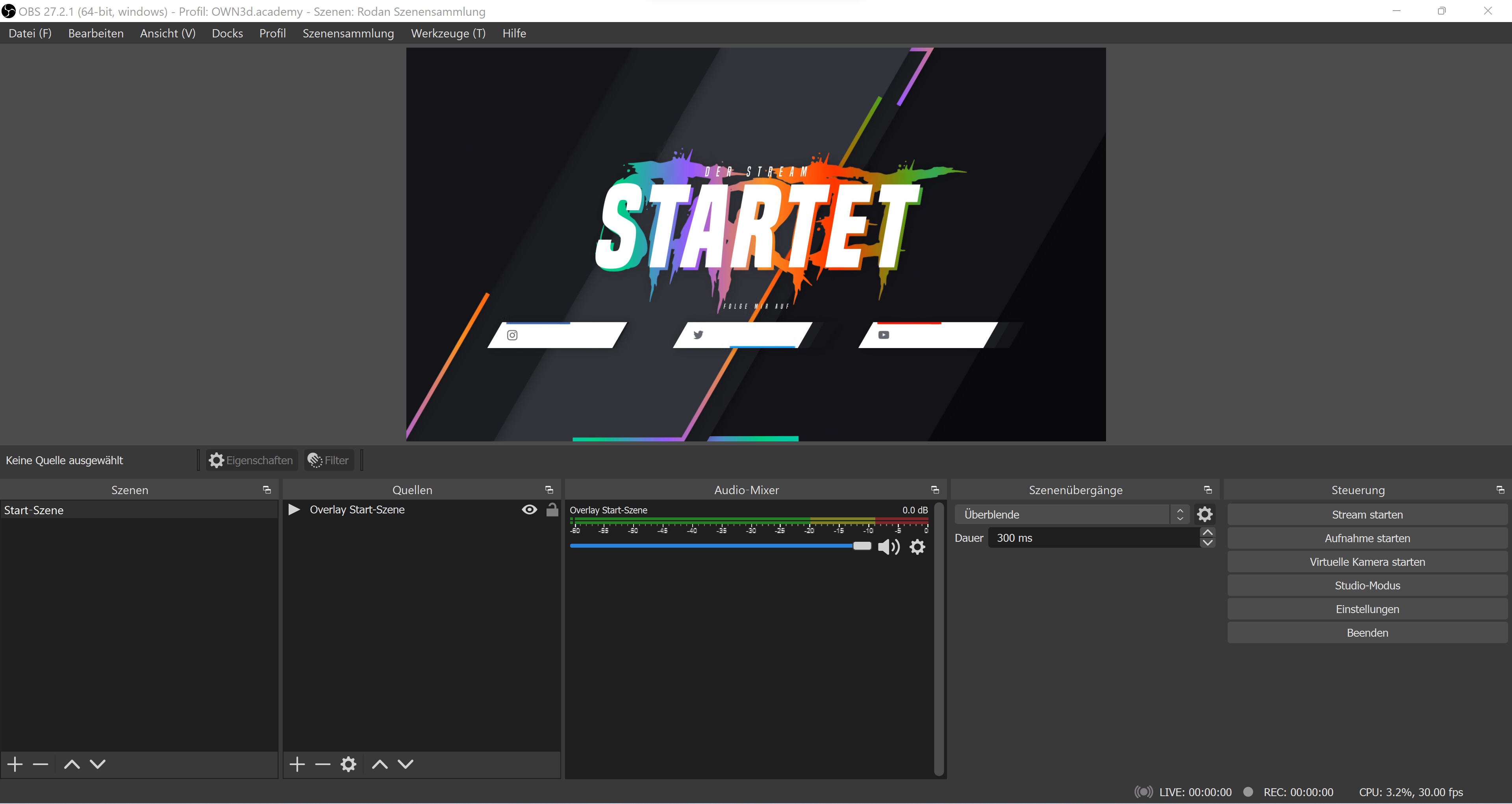The width and height of the screenshot is (1512, 804).
Task: Open advanced audio settings gear in Audio-Mixer
Action: (917, 546)
